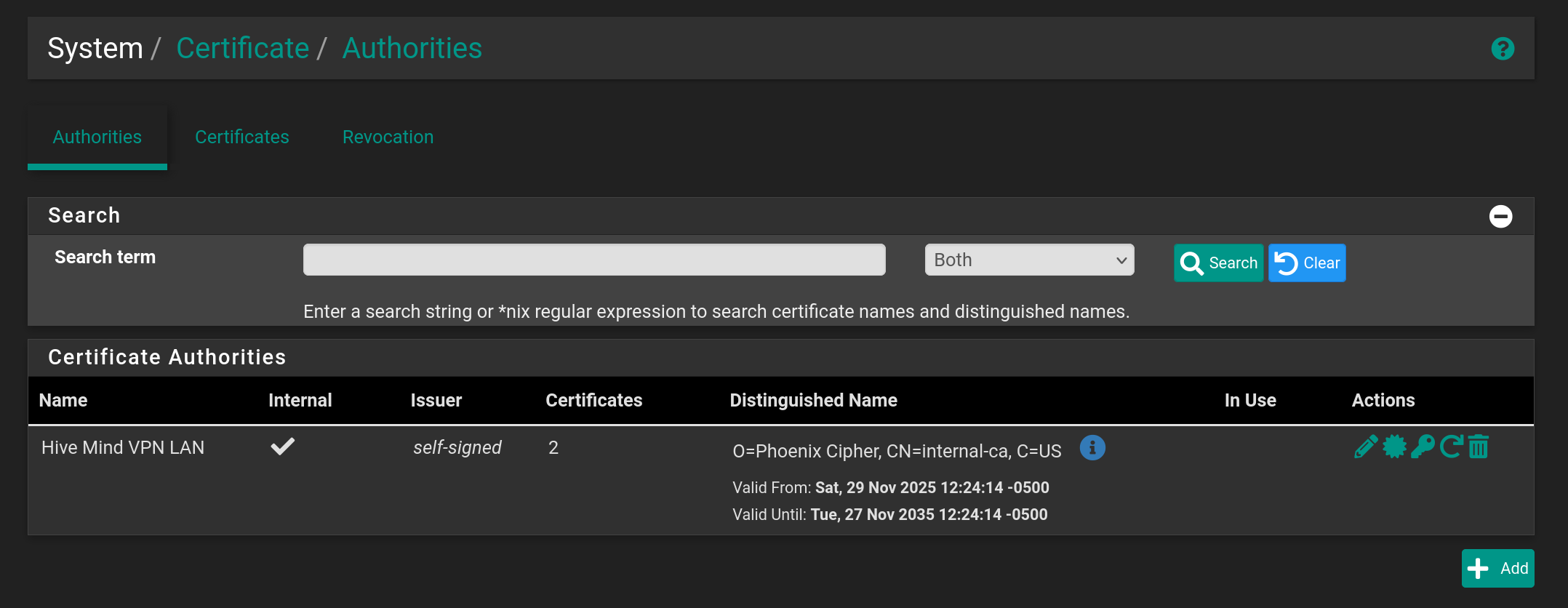
Task: Open the help icon in the page header
Action: 1502,49
